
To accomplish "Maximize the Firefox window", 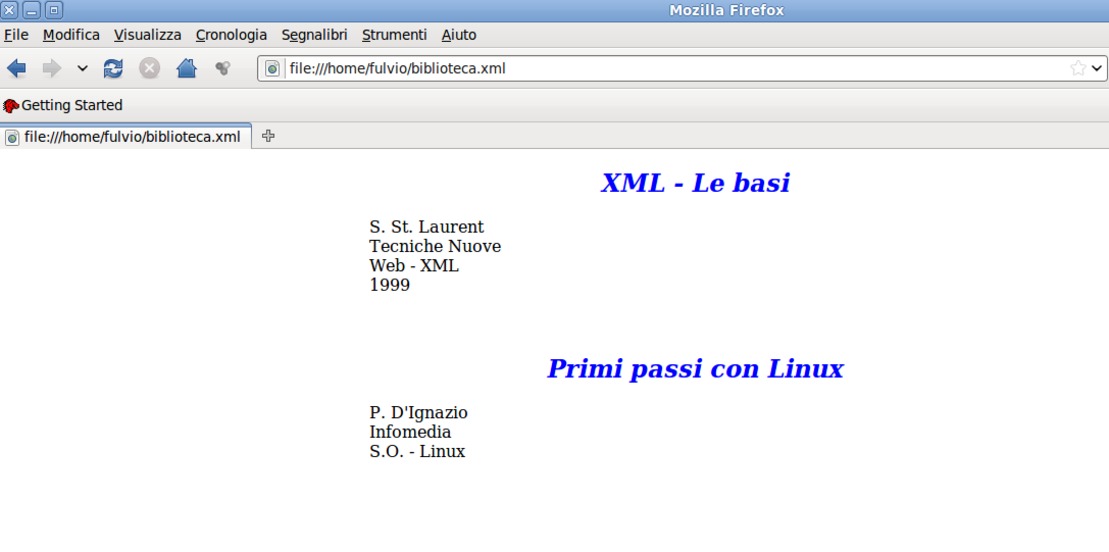I will coord(54,11).
